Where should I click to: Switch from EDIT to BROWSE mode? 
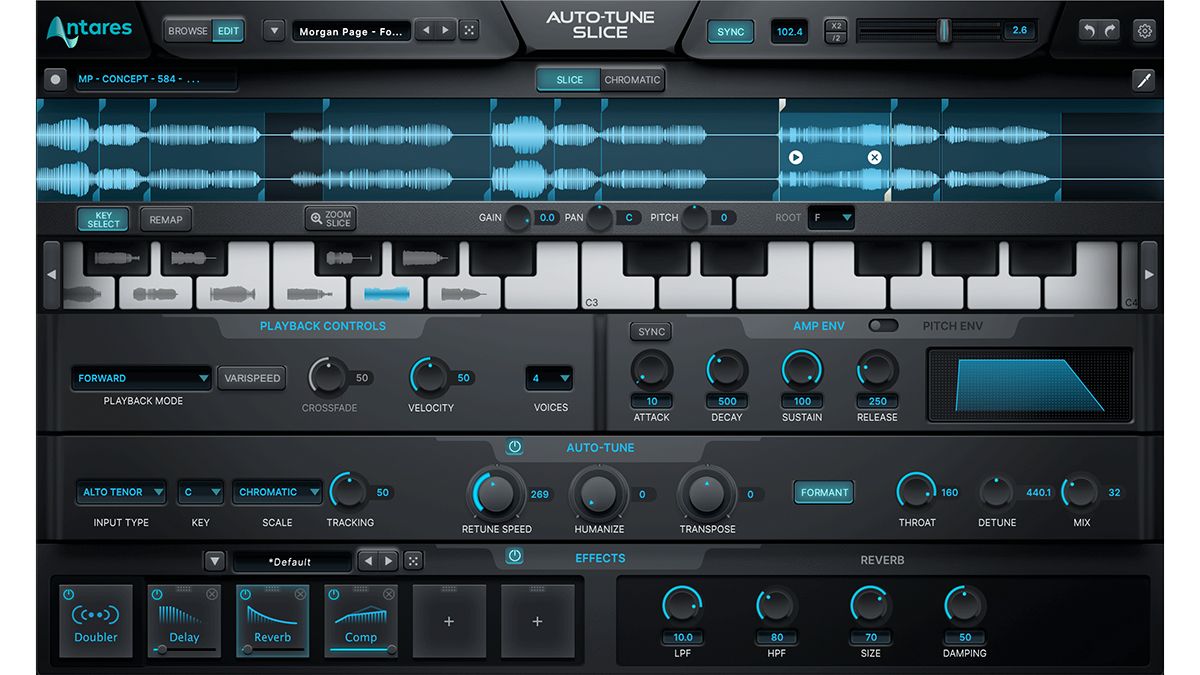click(x=186, y=30)
